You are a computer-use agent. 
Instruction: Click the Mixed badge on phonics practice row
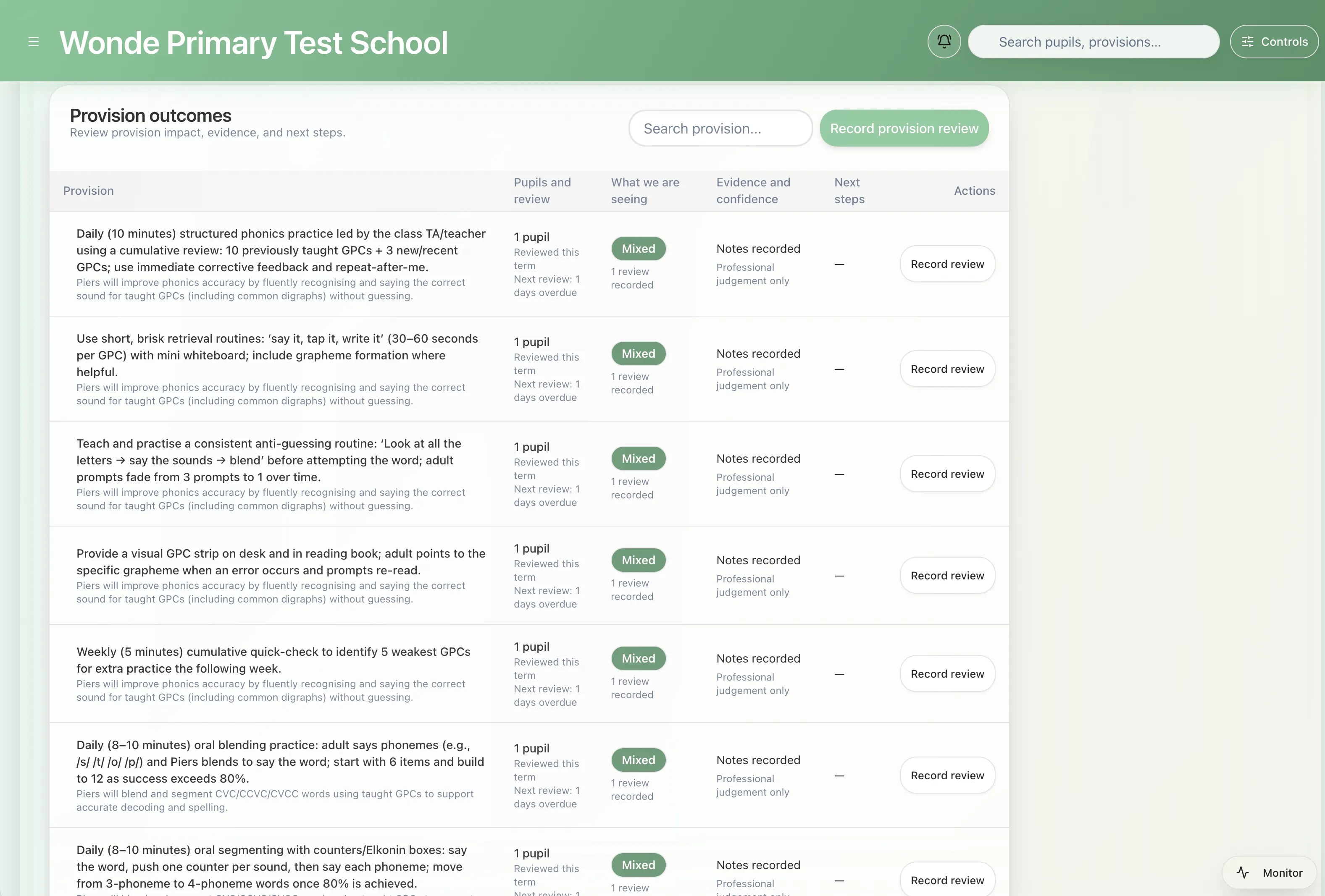[x=638, y=249]
